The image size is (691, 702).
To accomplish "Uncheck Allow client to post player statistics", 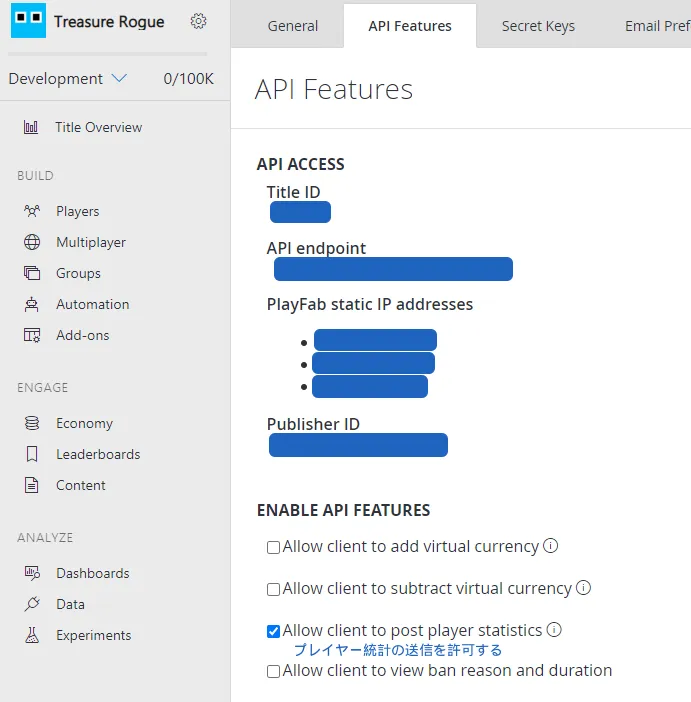I will (x=273, y=631).
